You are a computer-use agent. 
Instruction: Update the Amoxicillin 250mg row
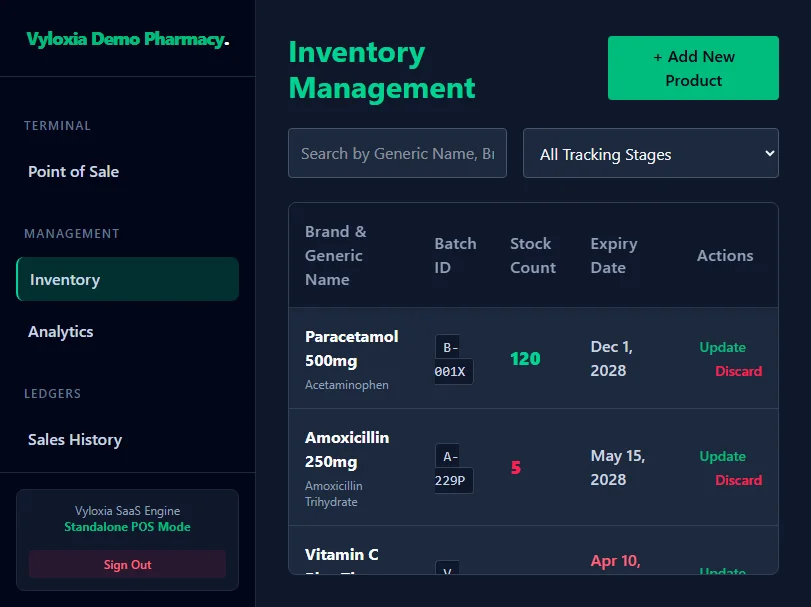click(723, 456)
